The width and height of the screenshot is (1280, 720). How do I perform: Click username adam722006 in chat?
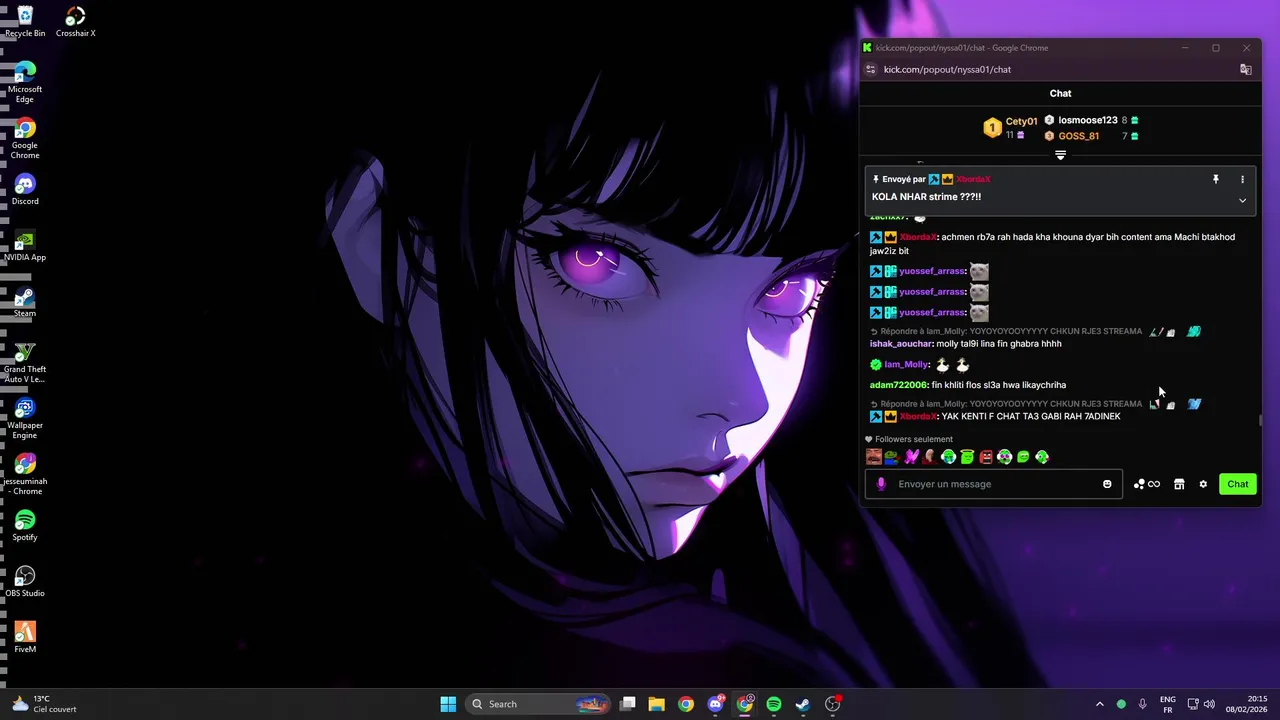898,385
